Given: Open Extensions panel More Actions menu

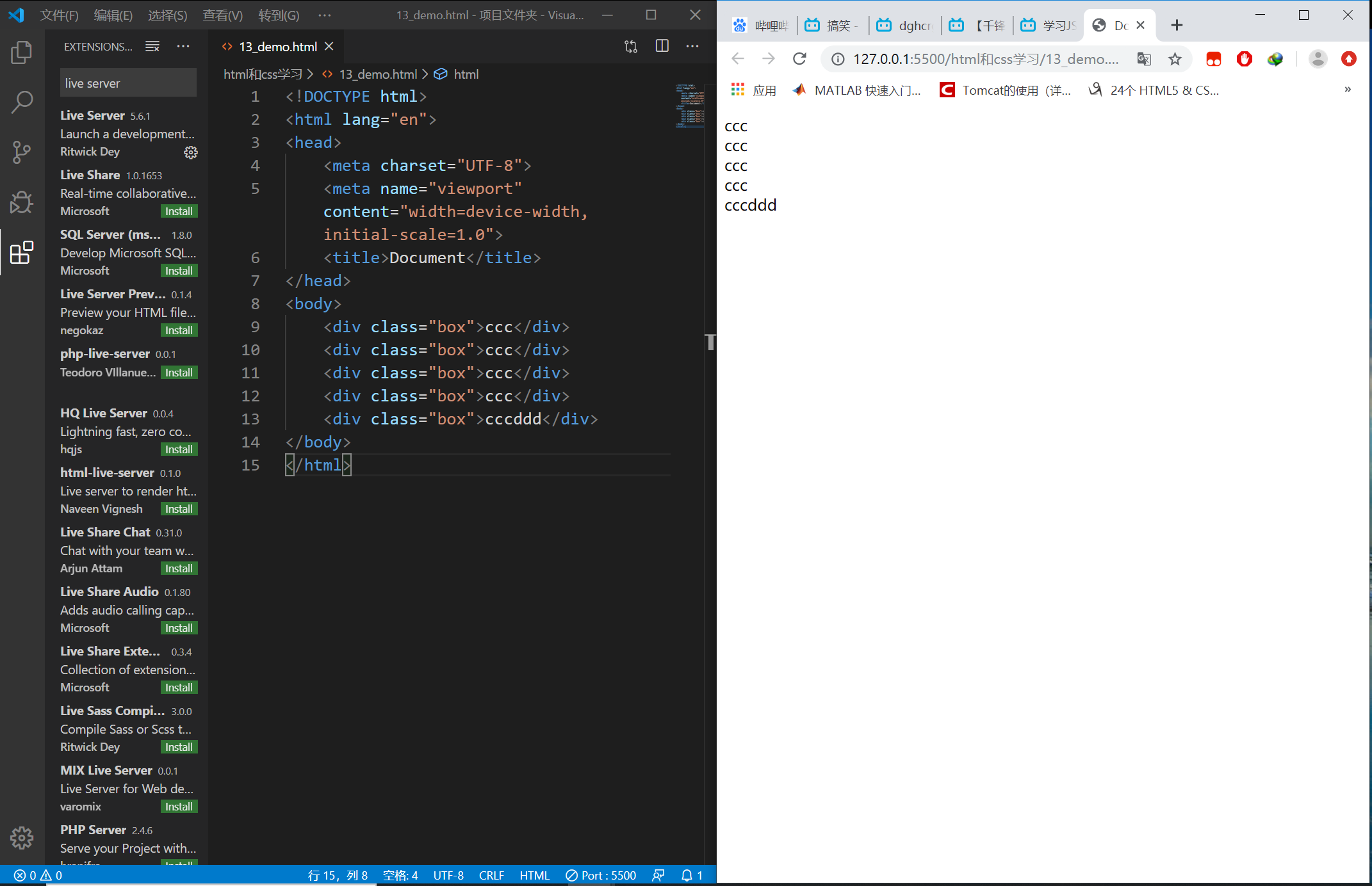Looking at the screenshot, I should point(183,46).
